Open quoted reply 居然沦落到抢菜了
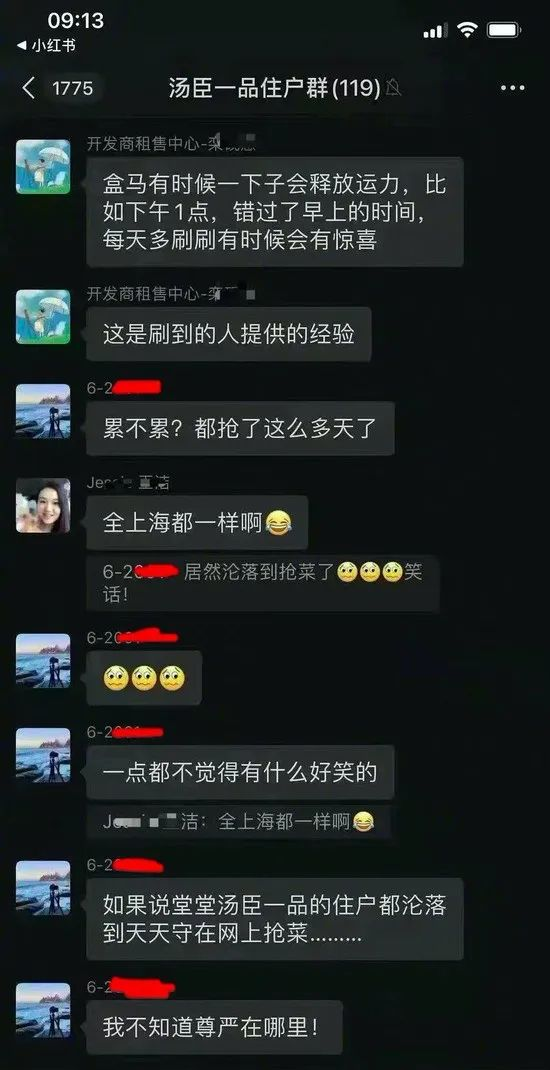Viewport: 550px width, 1070px height. click(263, 583)
